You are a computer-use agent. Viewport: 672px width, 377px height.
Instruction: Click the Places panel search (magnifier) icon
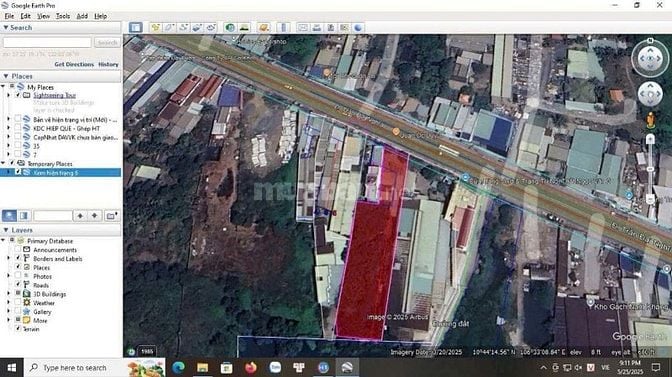pyautogui.click(x=9, y=215)
